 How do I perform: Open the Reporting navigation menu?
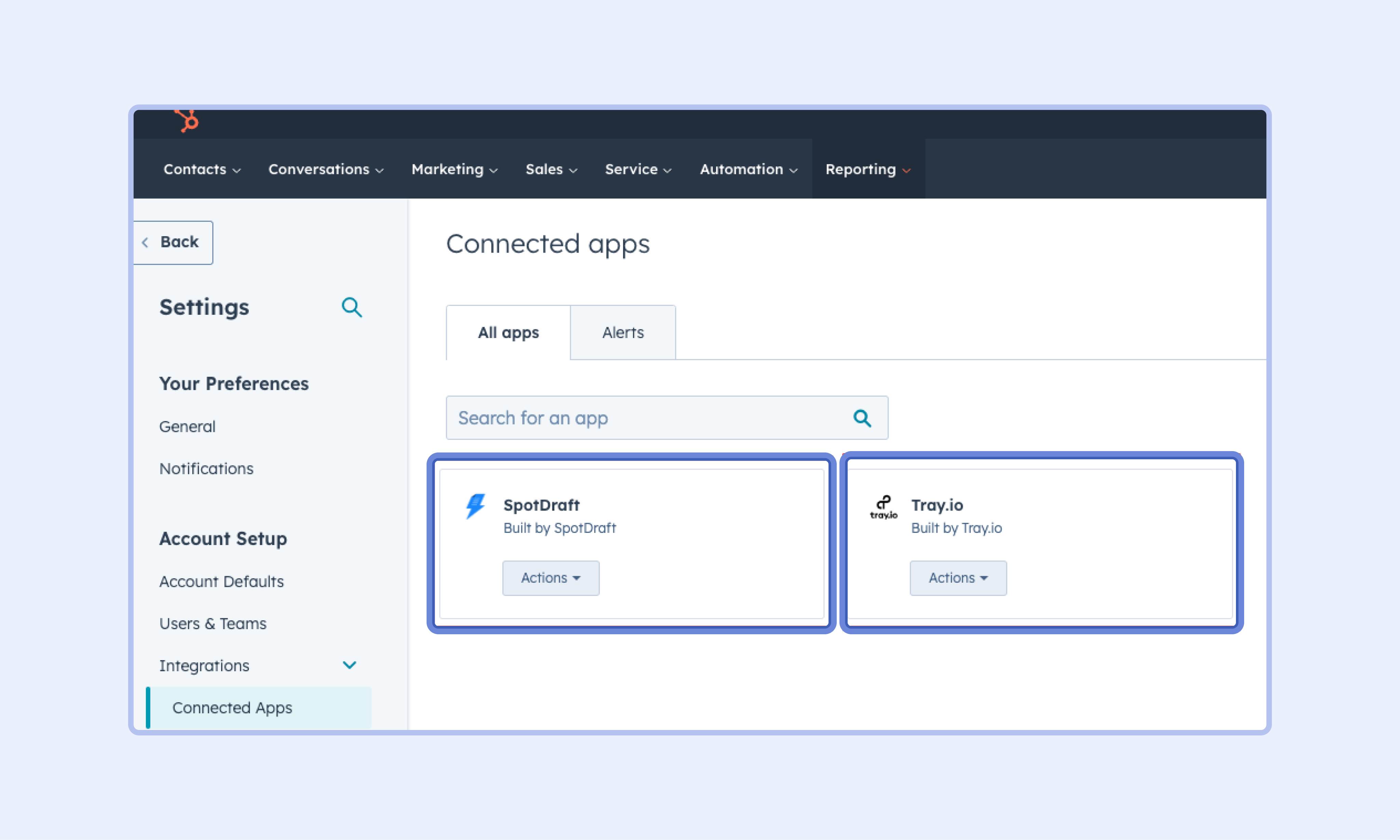click(x=867, y=169)
